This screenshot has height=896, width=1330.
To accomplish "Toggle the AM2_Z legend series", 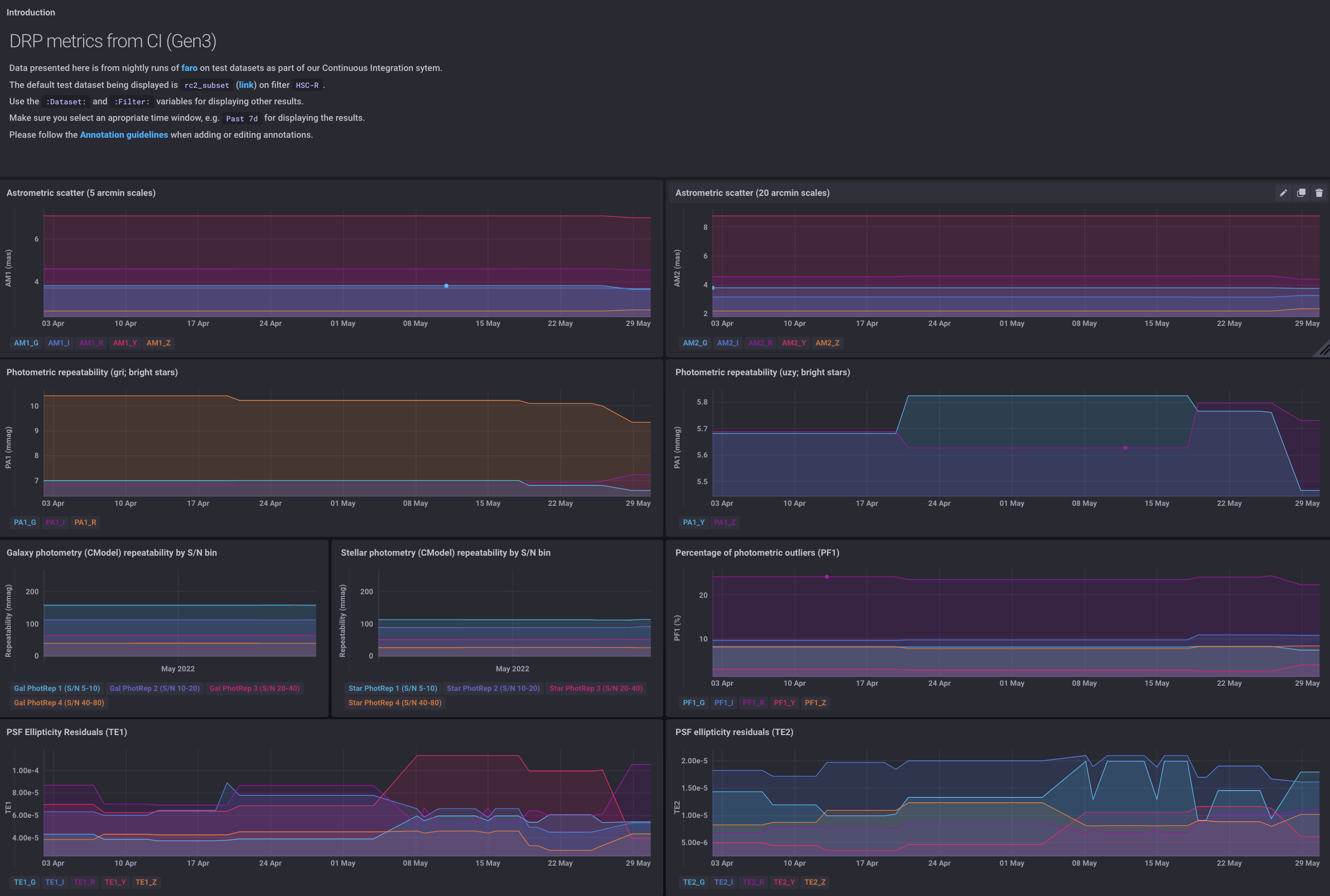I will point(827,343).
